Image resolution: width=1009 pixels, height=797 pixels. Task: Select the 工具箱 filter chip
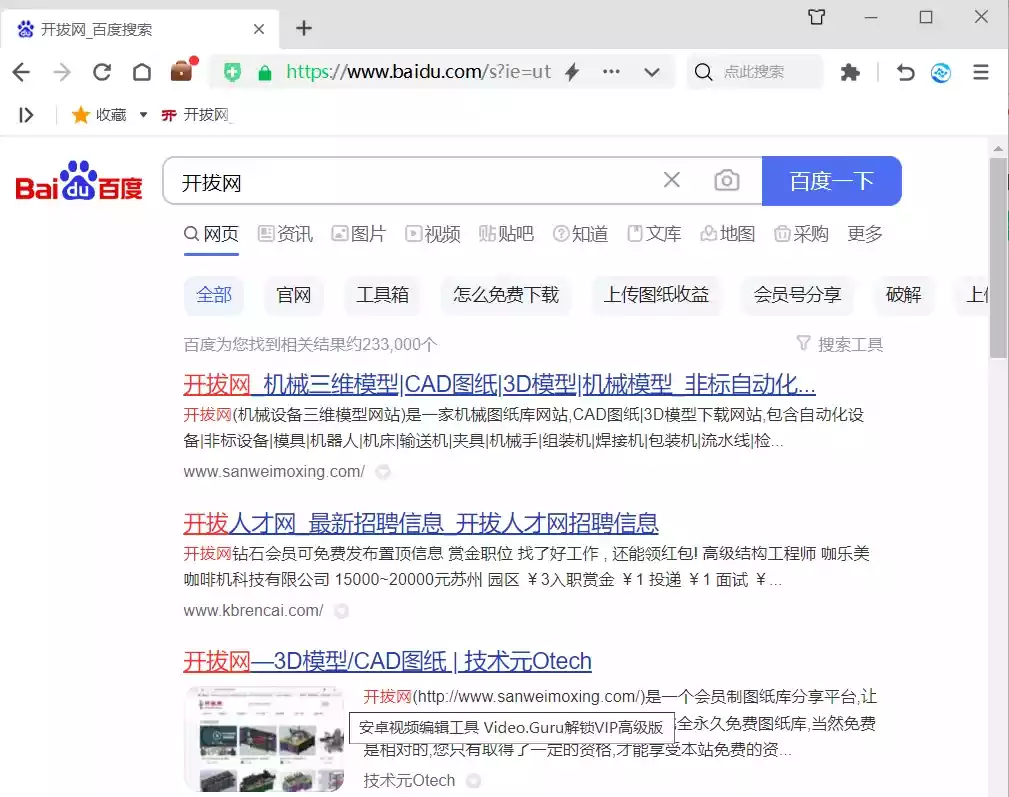click(383, 295)
